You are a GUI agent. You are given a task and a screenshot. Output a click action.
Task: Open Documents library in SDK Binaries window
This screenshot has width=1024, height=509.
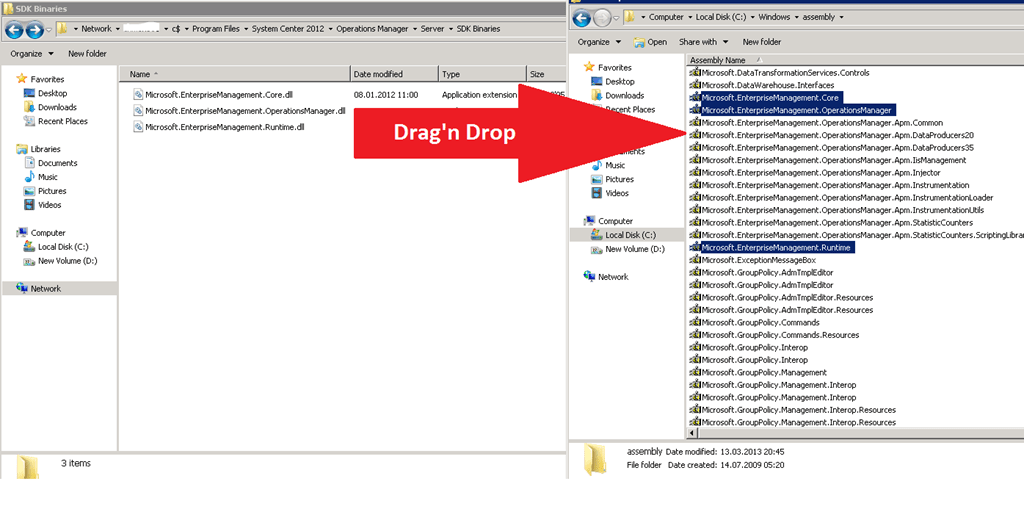tap(57, 163)
